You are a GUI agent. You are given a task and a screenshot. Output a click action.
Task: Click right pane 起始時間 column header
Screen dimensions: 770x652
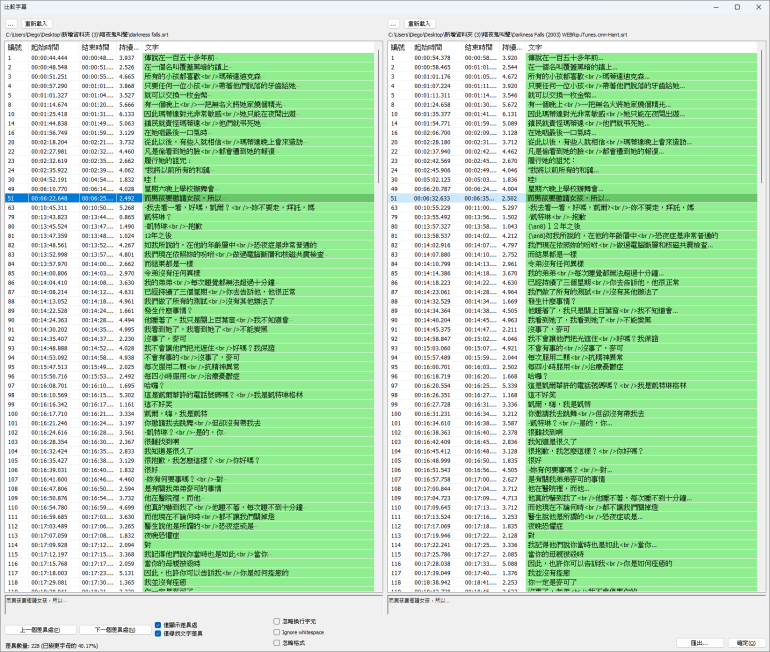click(437, 48)
